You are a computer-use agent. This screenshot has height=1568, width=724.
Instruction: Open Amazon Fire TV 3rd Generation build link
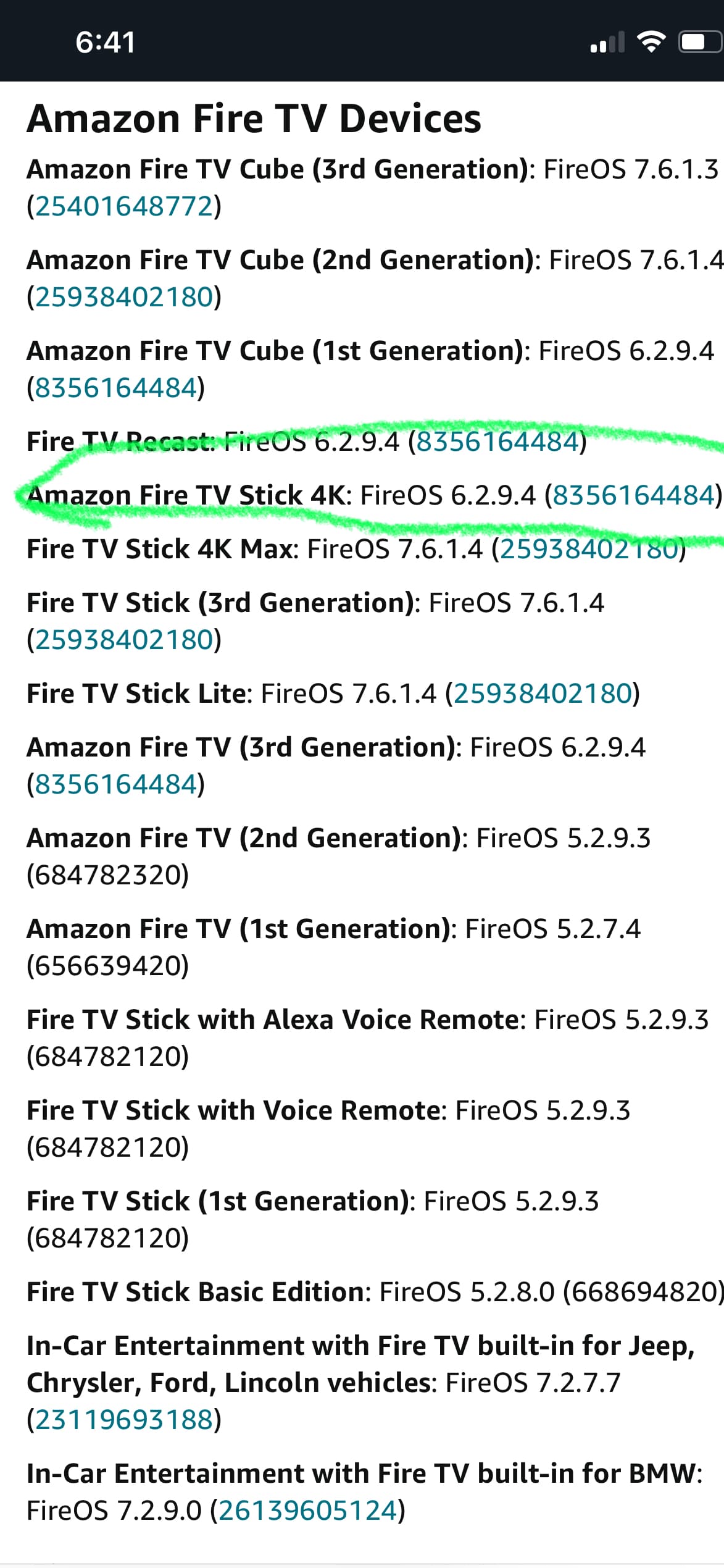click(x=115, y=784)
